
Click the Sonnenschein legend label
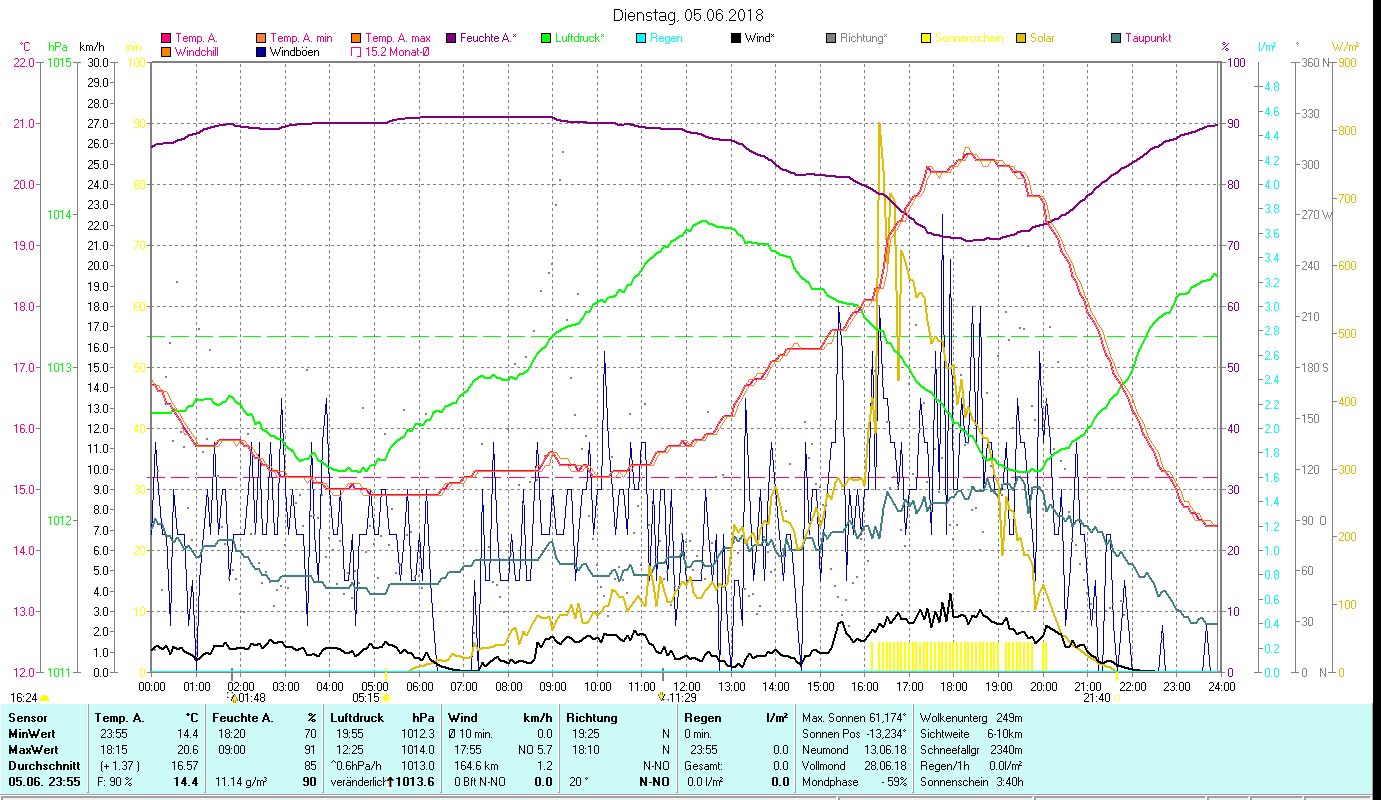coord(969,38)
